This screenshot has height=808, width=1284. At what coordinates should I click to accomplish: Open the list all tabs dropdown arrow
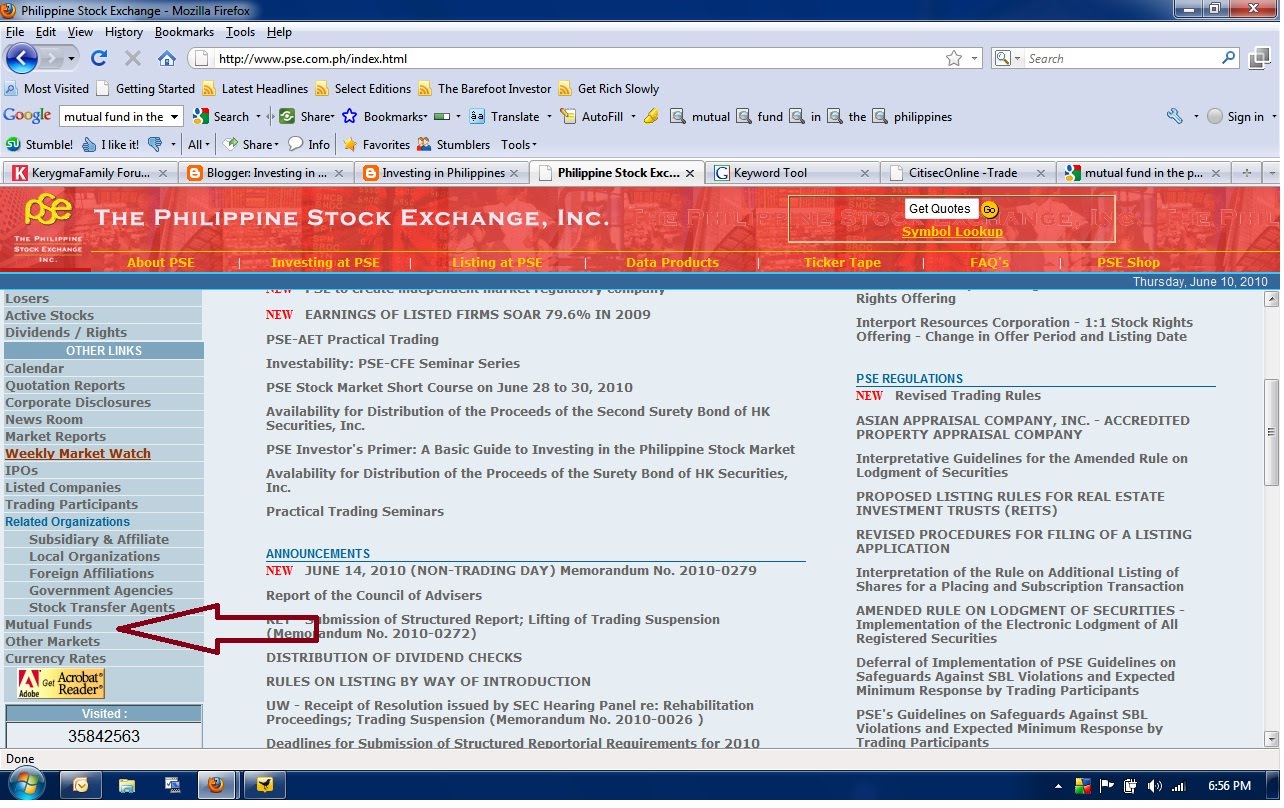[1271, 173]
